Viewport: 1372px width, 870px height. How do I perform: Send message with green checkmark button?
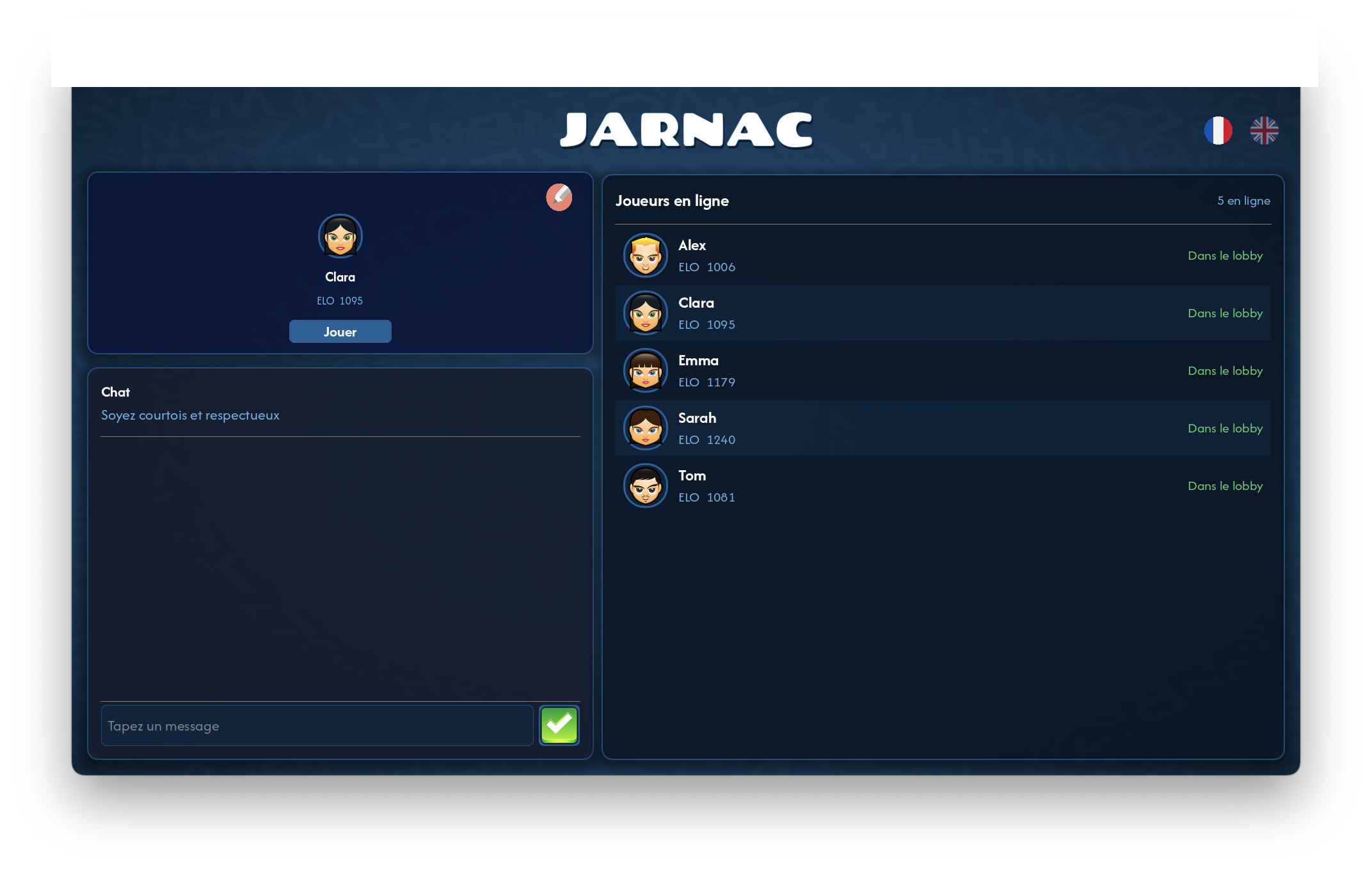click(x=559, y=725)
